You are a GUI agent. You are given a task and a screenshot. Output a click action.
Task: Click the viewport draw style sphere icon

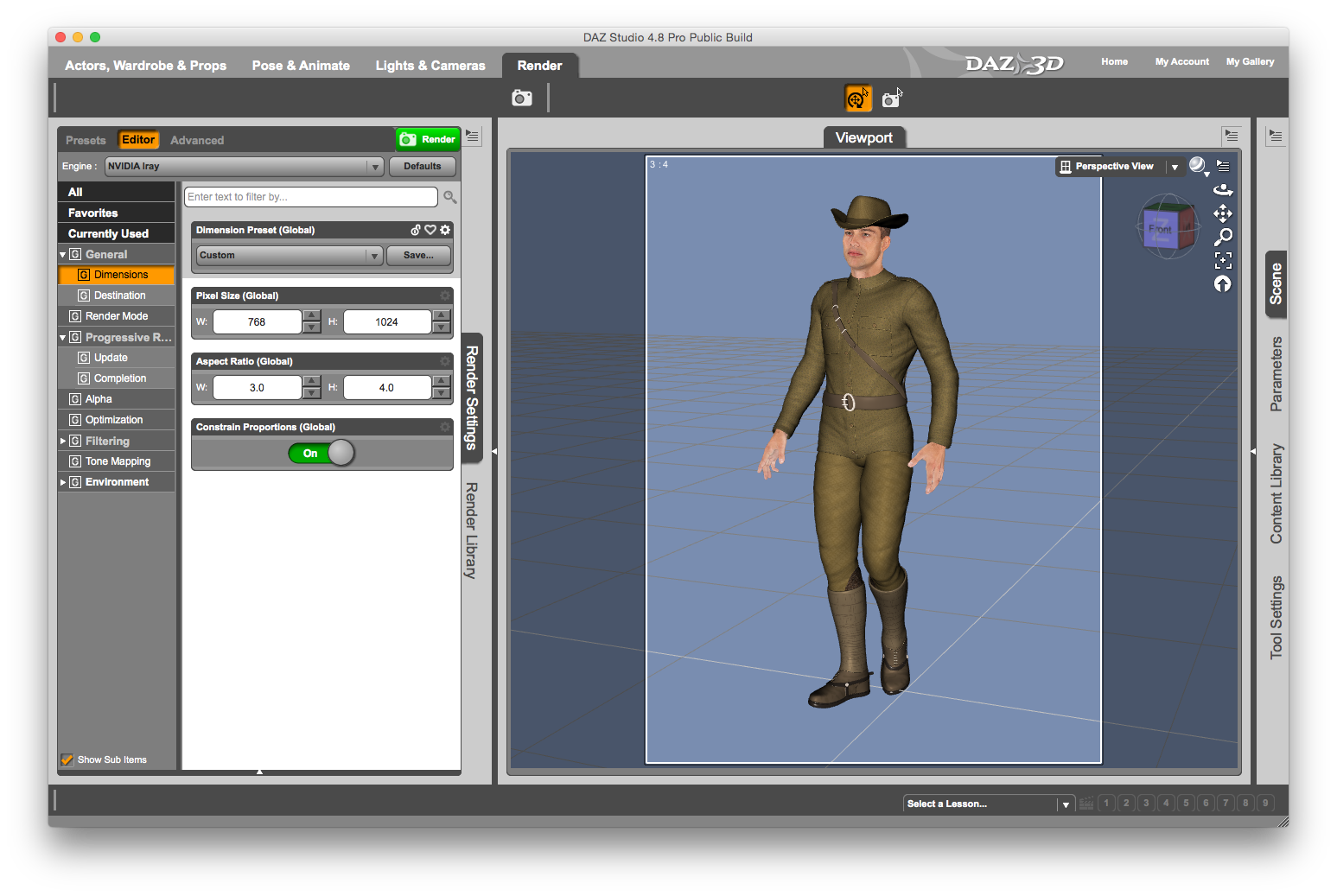pyautogui.click(x=1197, y=165)
